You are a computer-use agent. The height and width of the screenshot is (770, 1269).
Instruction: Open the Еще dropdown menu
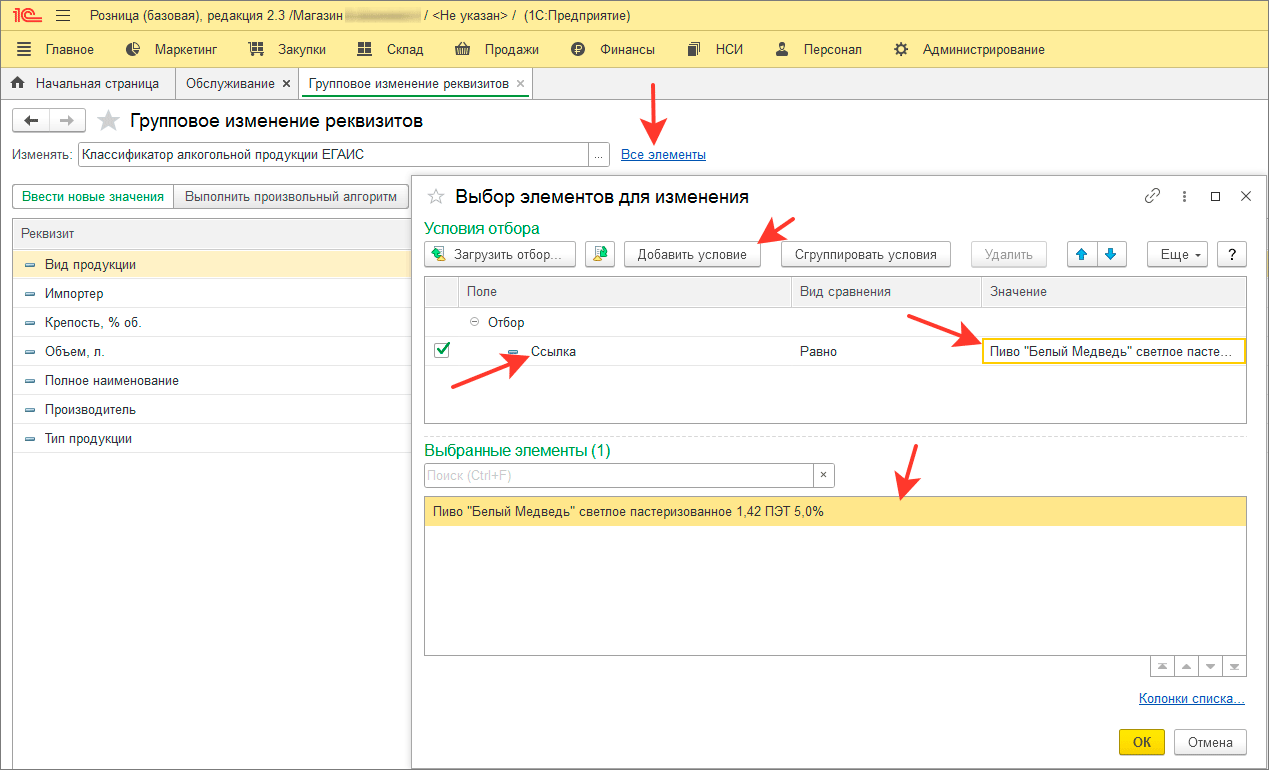1177,254
